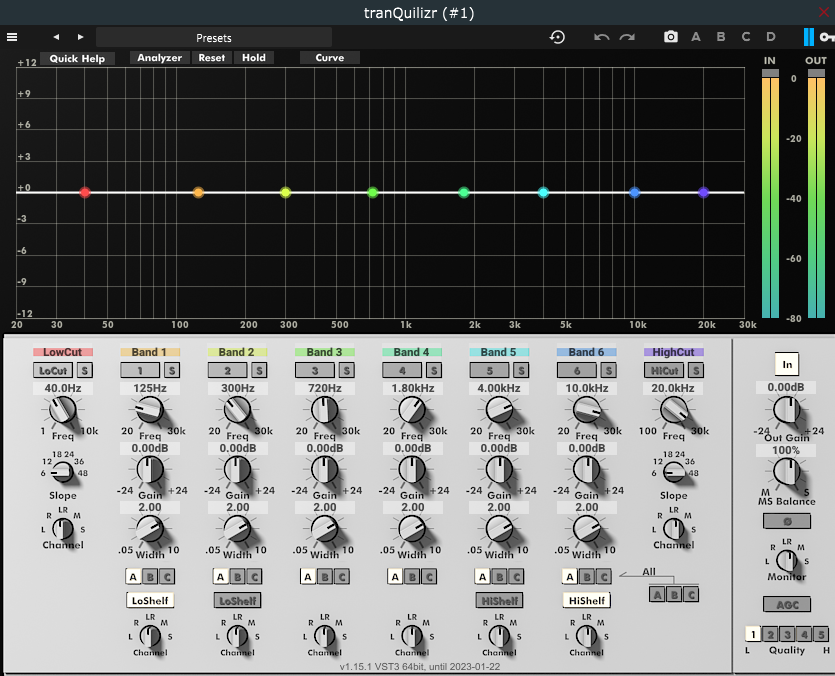Toggle the phase invert ø button

point(787,521)
